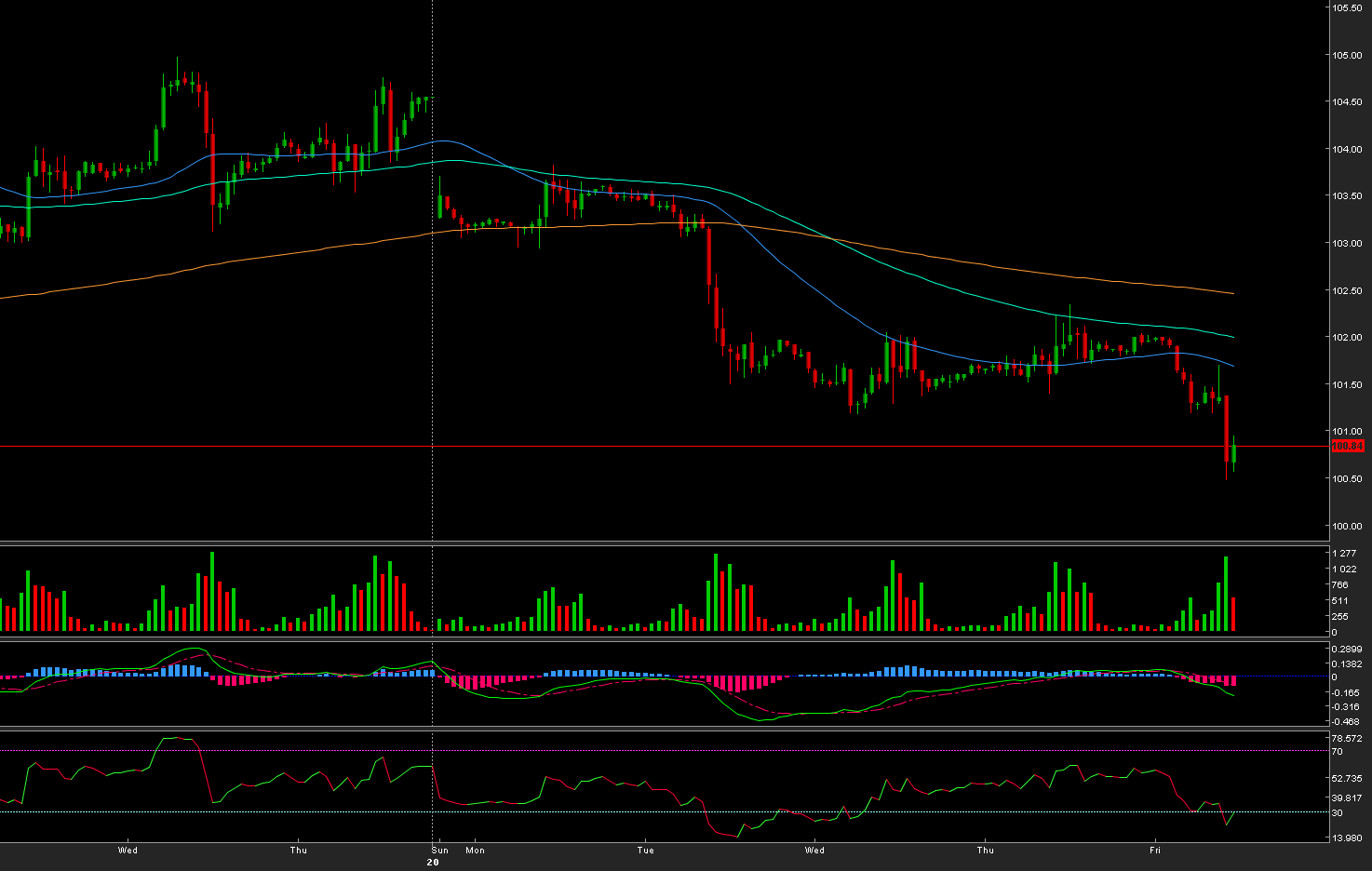The width and height of the screenshot is (1372, 871).
Task: Click the 105.00 price axis label
Action: pos(1347,55)
